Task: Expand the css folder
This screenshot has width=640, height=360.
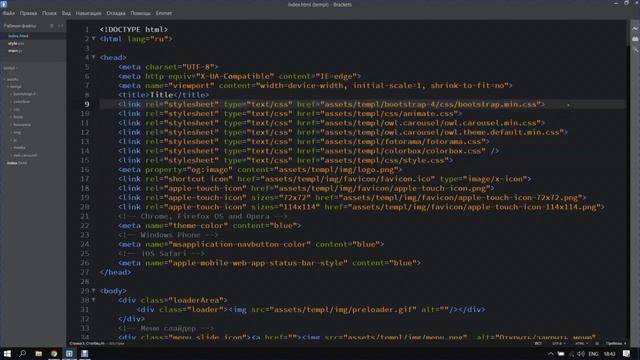Action: 16,109
